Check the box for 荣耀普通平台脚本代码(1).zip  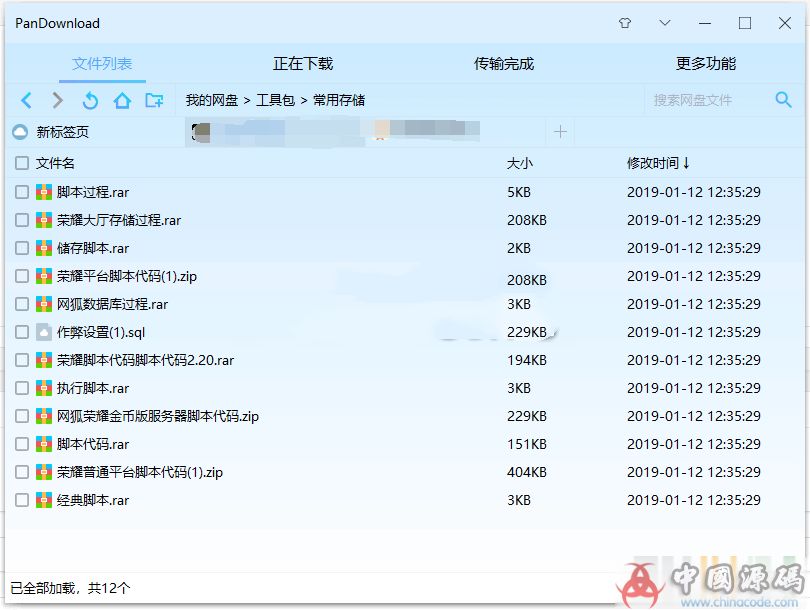point(22,472)
